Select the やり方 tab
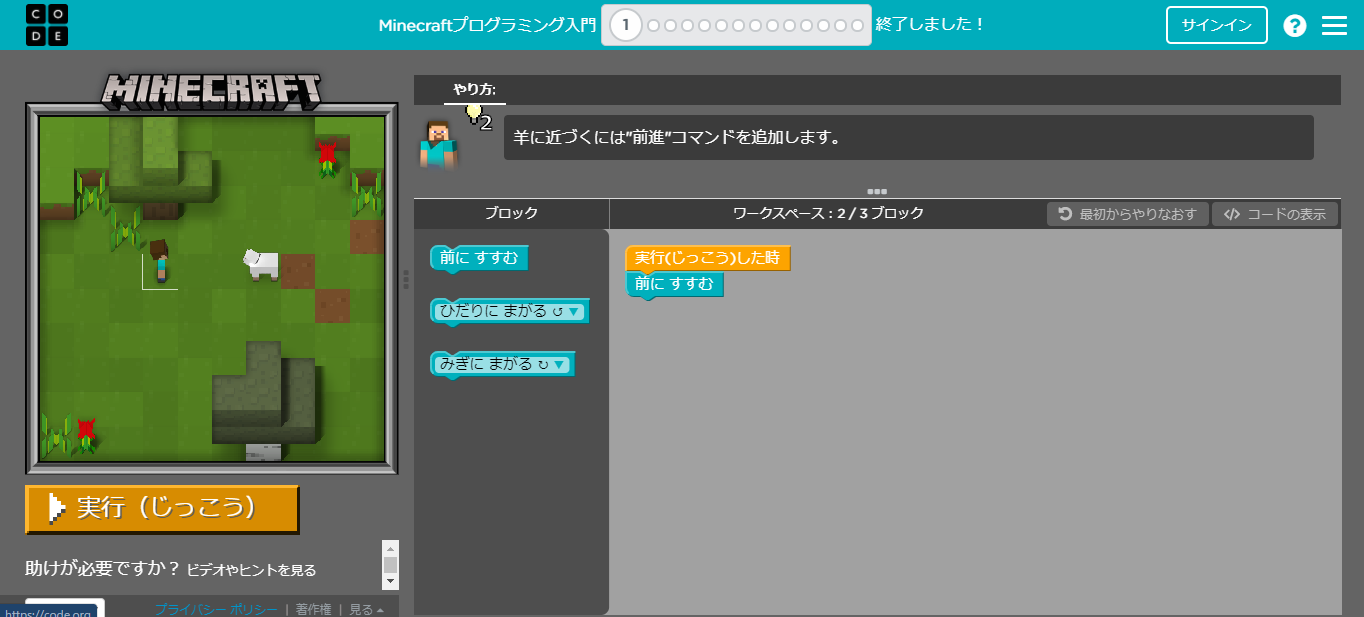1364x617 pixels. point(475,90)
